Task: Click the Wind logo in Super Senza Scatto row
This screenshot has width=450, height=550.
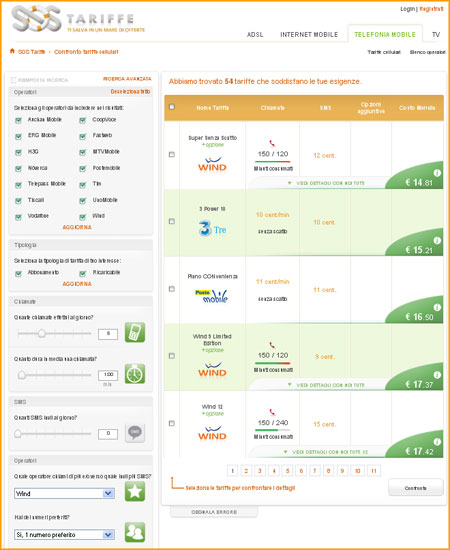Action: (213, 164)
